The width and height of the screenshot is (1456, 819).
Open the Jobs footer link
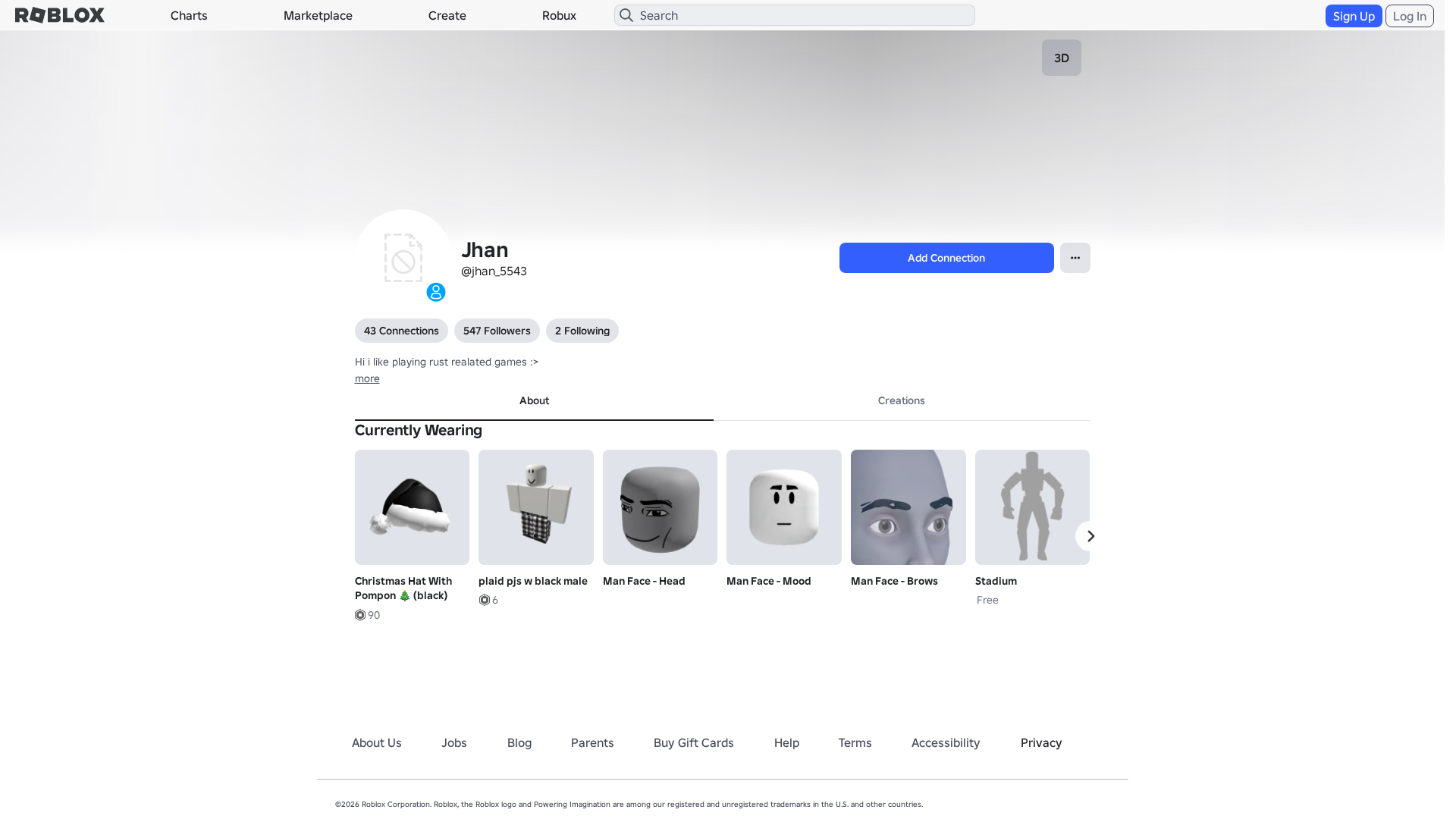[454, 743]
